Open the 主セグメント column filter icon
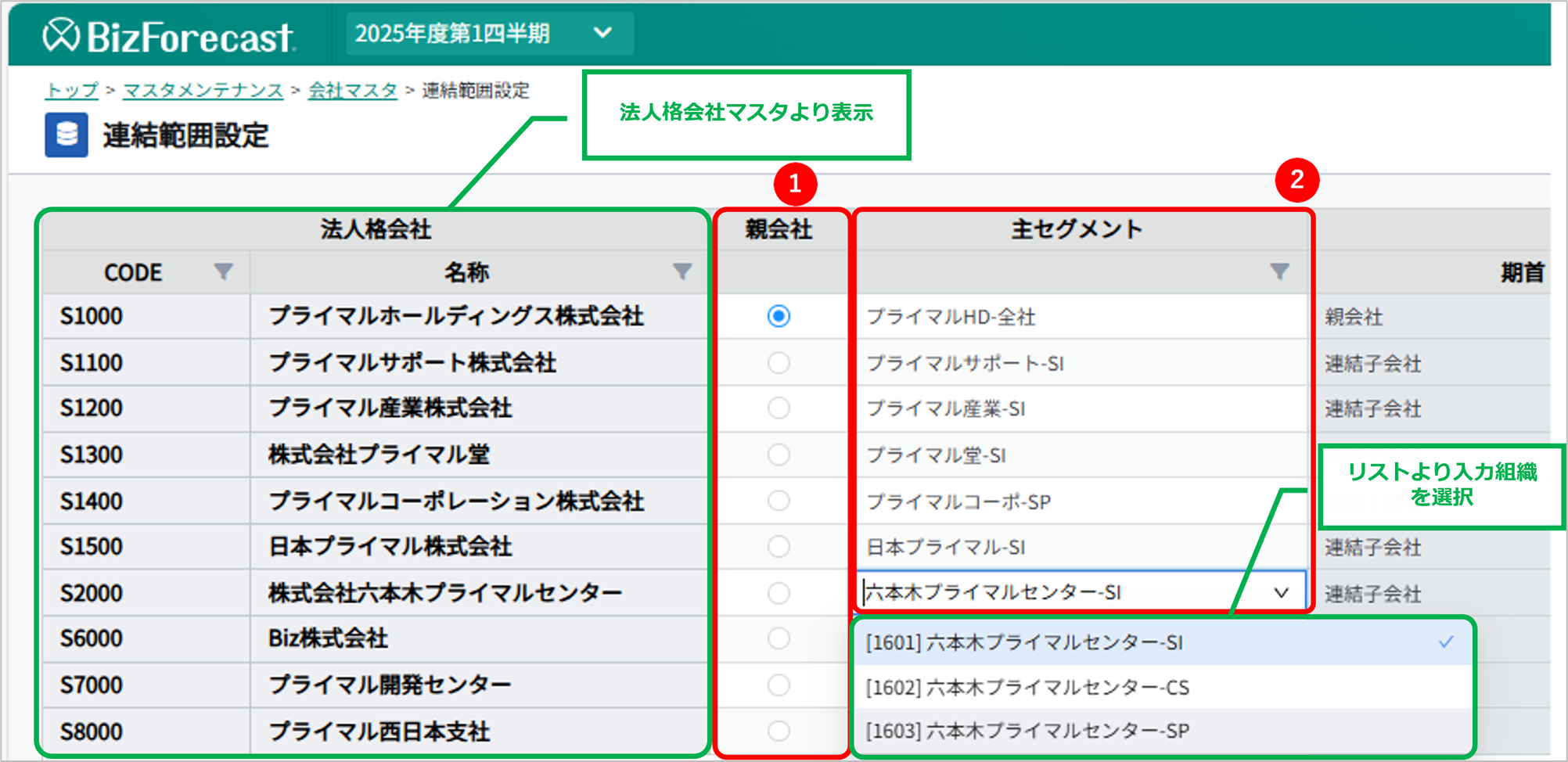 1279,271
